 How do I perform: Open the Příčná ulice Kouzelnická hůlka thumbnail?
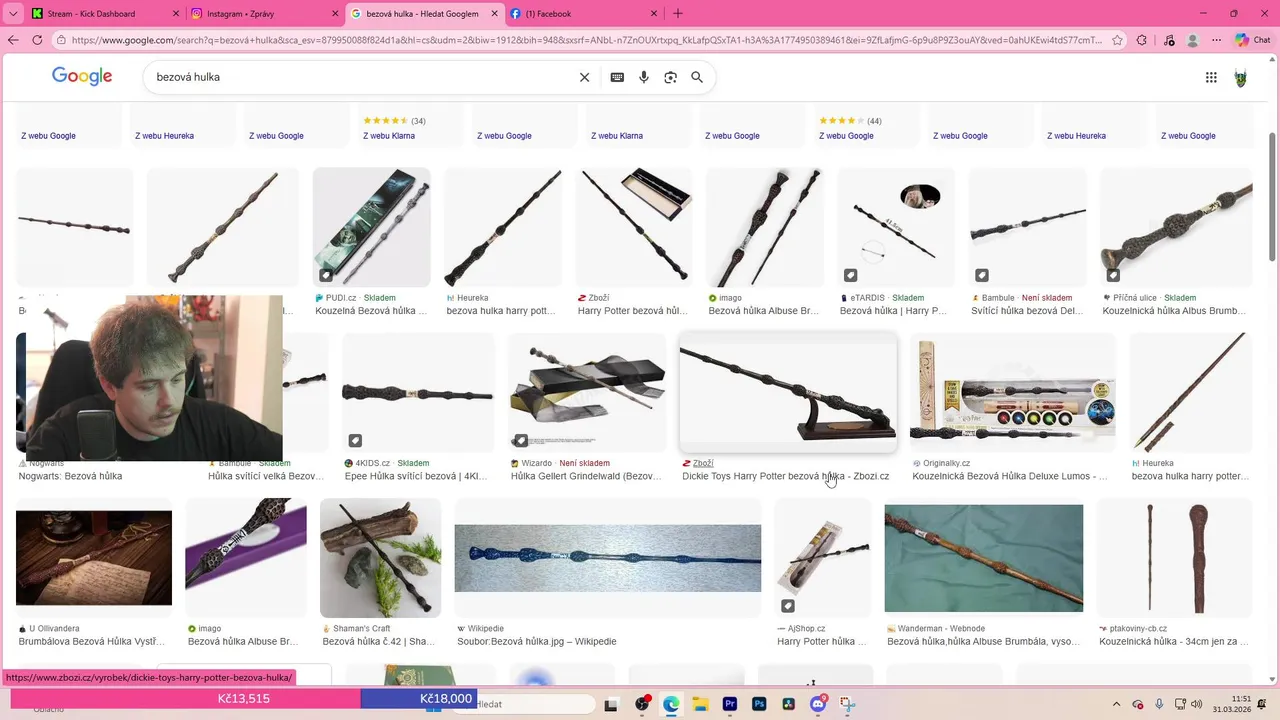pyautogui.click(x=1176, y=227)
